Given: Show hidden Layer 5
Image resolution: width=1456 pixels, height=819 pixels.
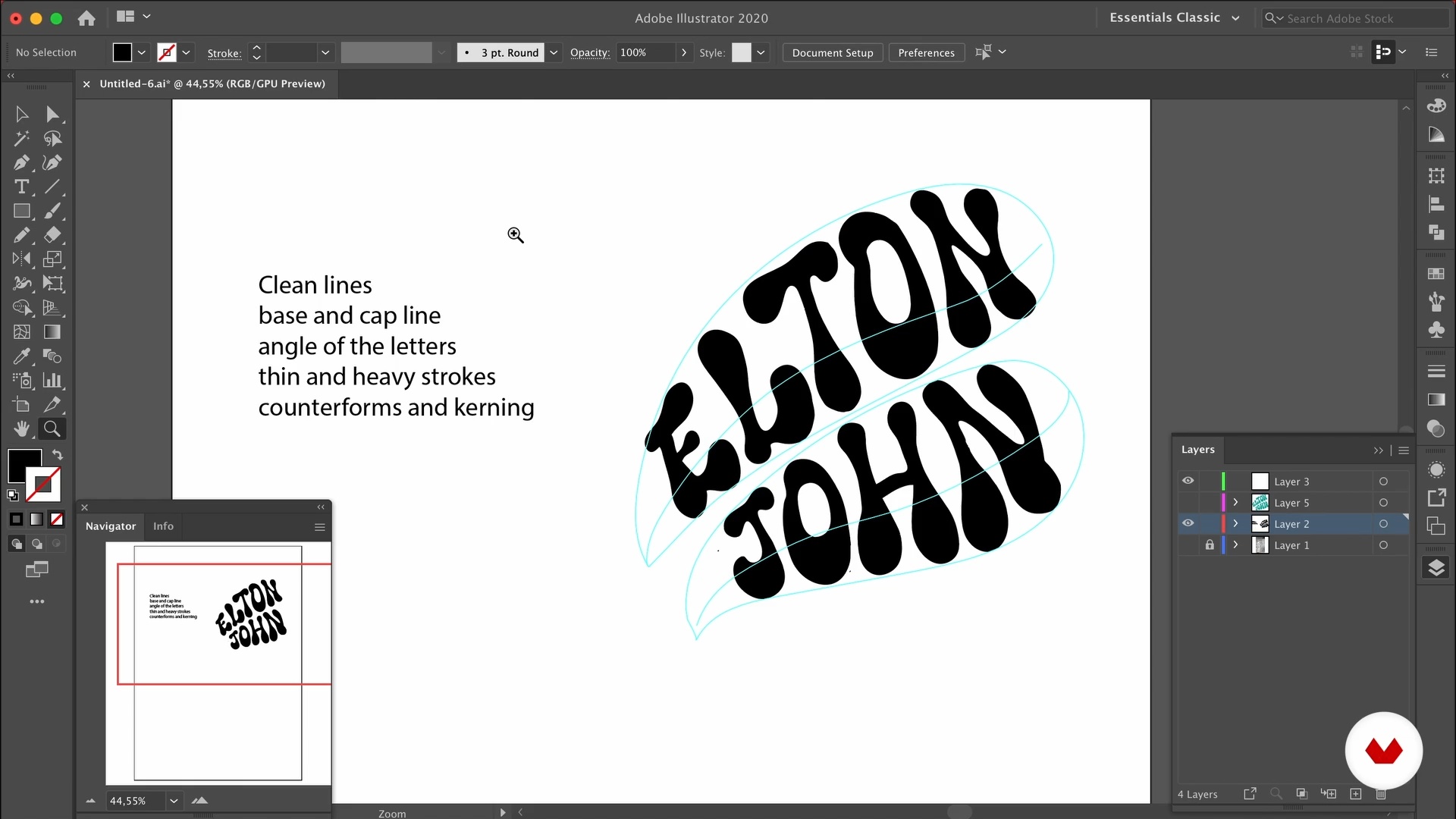Looking at the screenshot, I should tap(1188, 502).
